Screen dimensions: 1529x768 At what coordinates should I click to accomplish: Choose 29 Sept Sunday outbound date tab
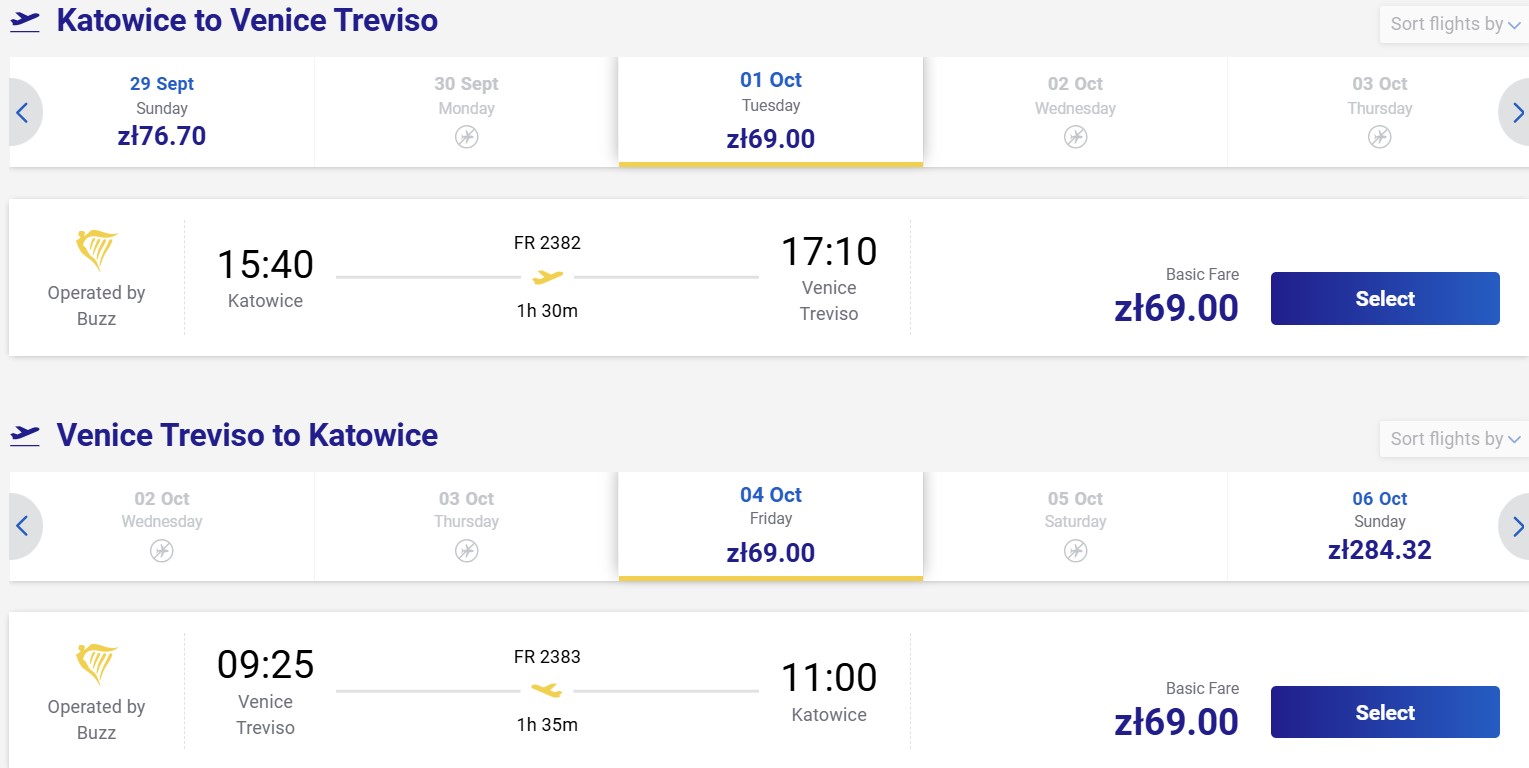click(162, 112)
